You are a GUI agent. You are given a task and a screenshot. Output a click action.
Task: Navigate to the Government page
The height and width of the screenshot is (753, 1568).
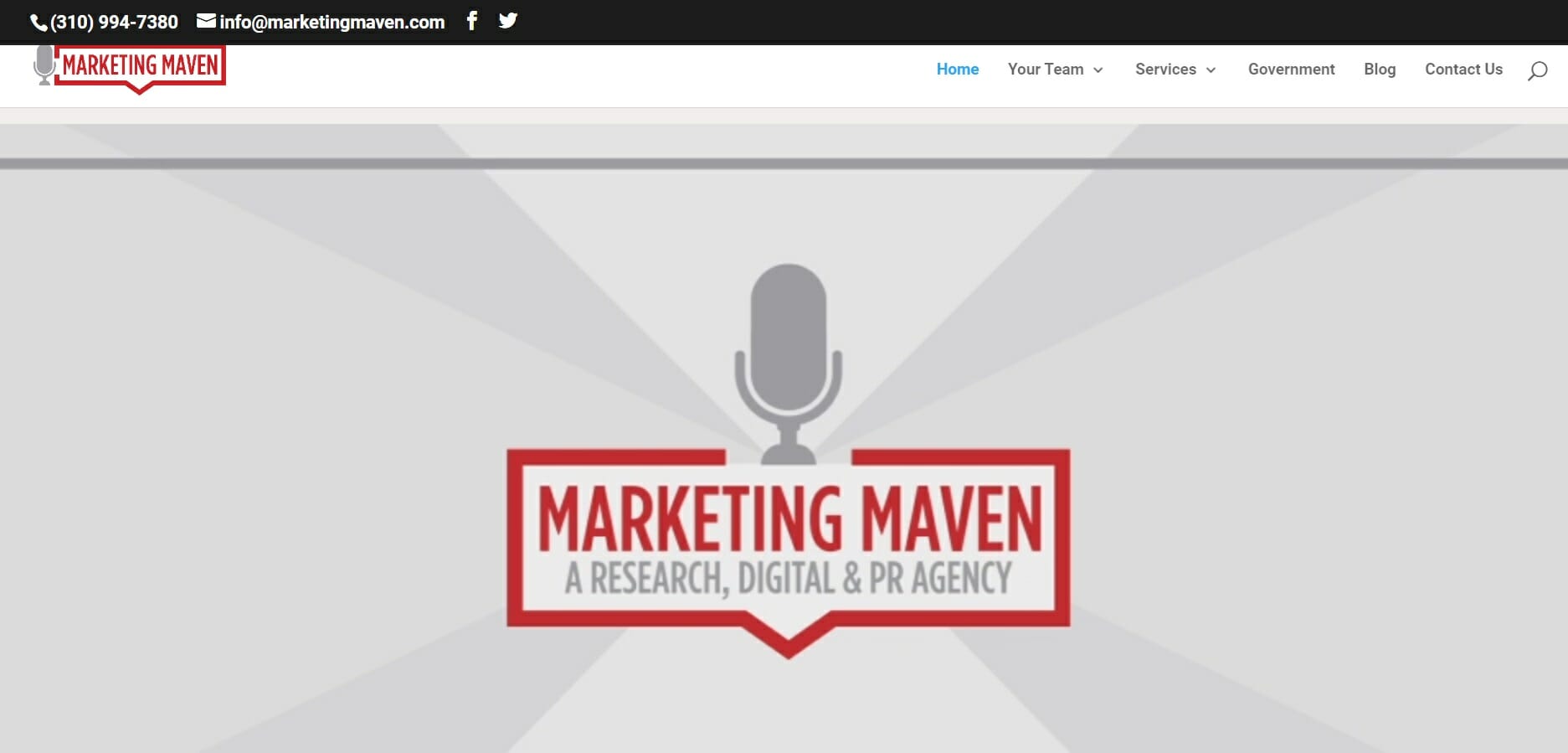[1291, 70]
